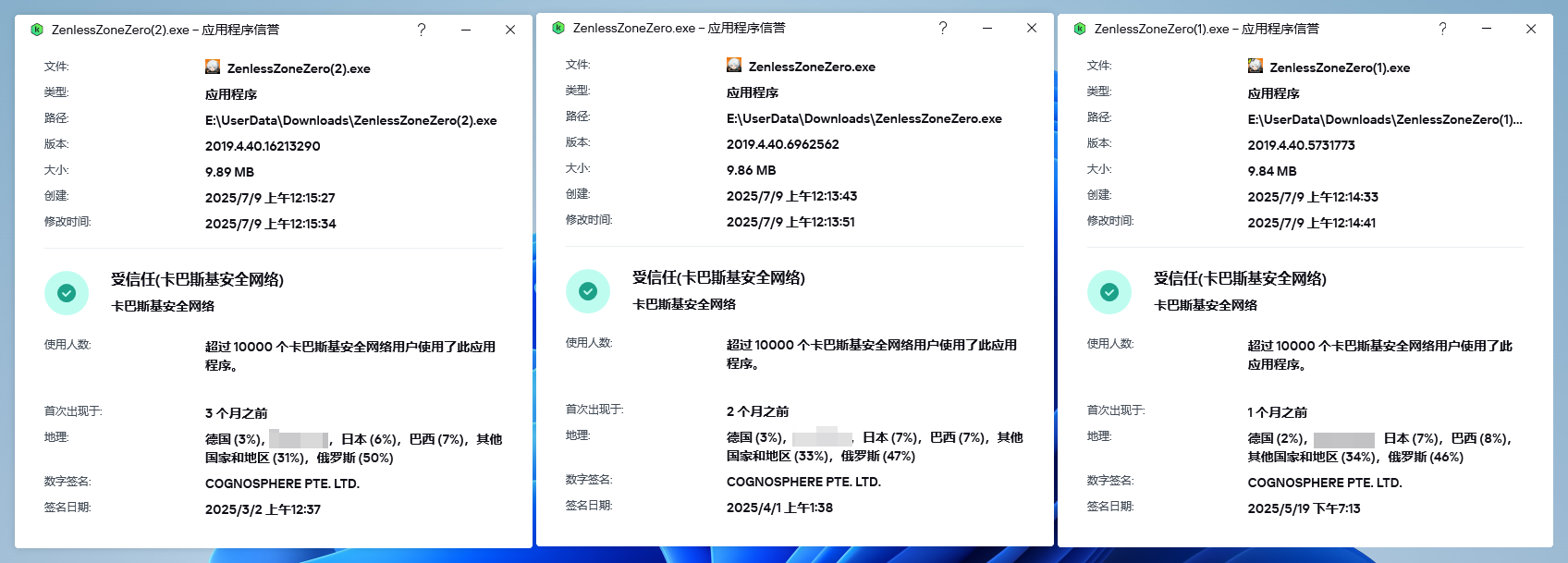Click the file path E:\UserData\Downloads\ZenlessZoneZero(2).exe

pyautogui.click(x=350, y=120)
